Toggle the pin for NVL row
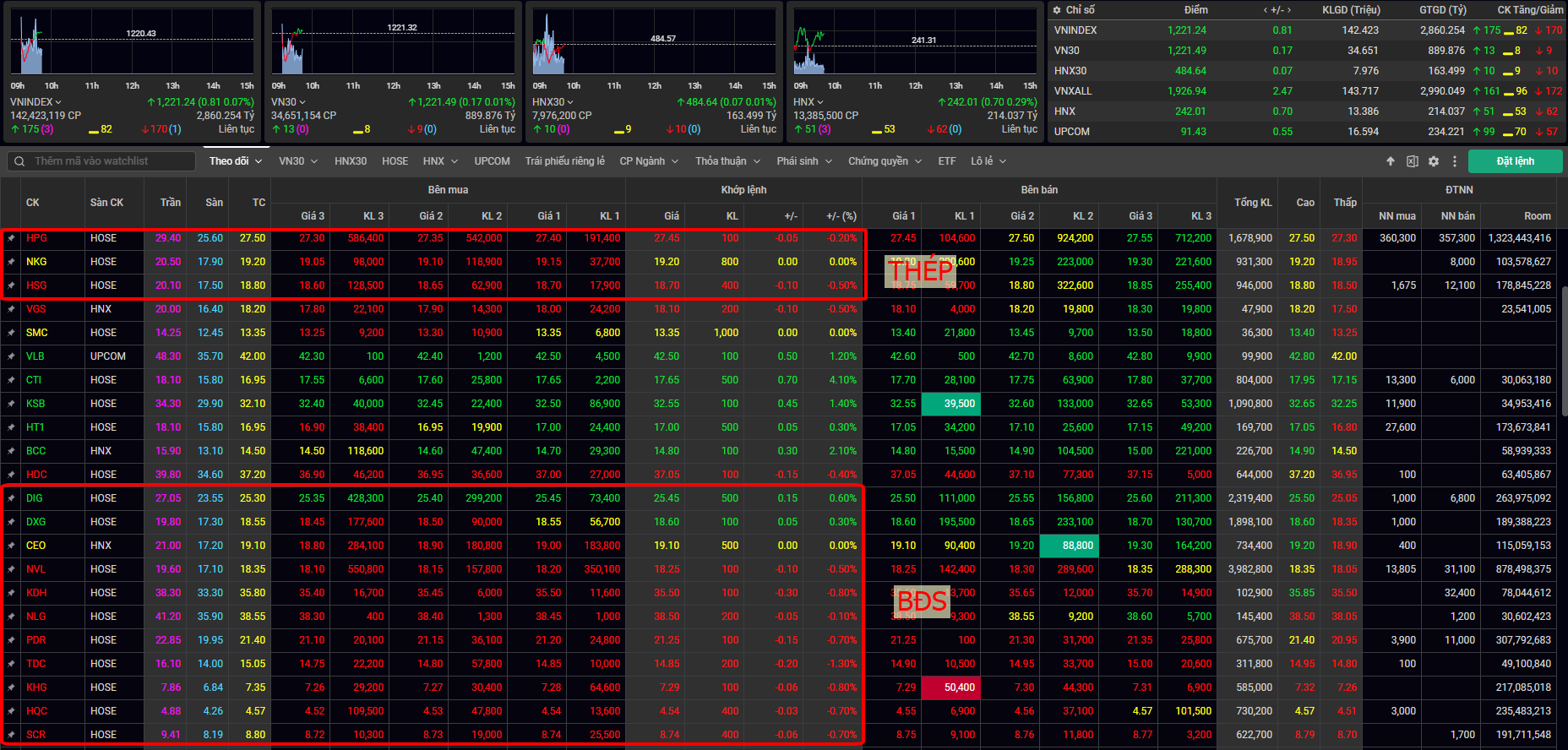This screenshot has height=750, width=1568. pyautogui.click(x=11, y=569)
